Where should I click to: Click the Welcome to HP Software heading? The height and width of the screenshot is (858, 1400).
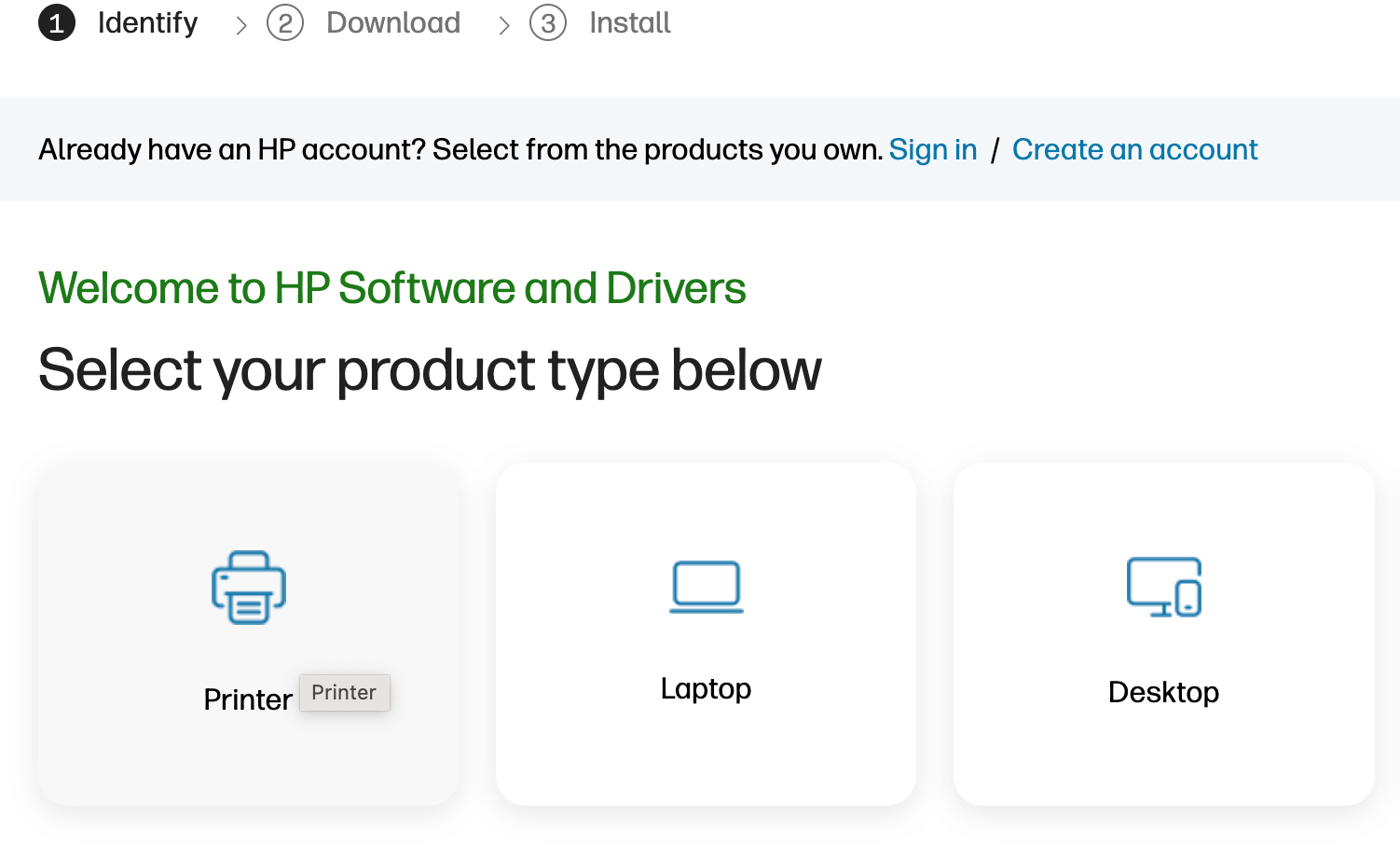click(x=391, y=288)
